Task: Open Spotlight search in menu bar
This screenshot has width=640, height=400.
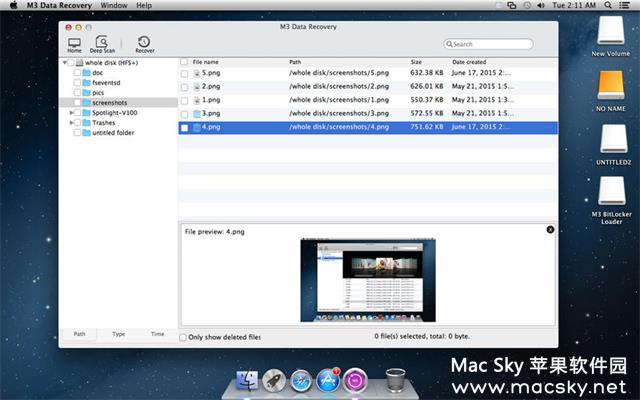Action: pyautogui.click(x=608, y=5)
